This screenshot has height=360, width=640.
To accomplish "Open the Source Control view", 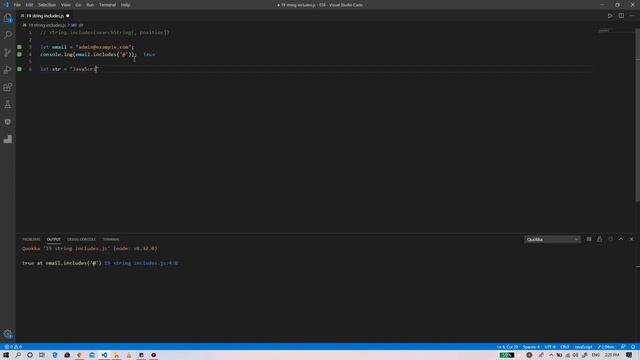I will (x=8, y=52).
